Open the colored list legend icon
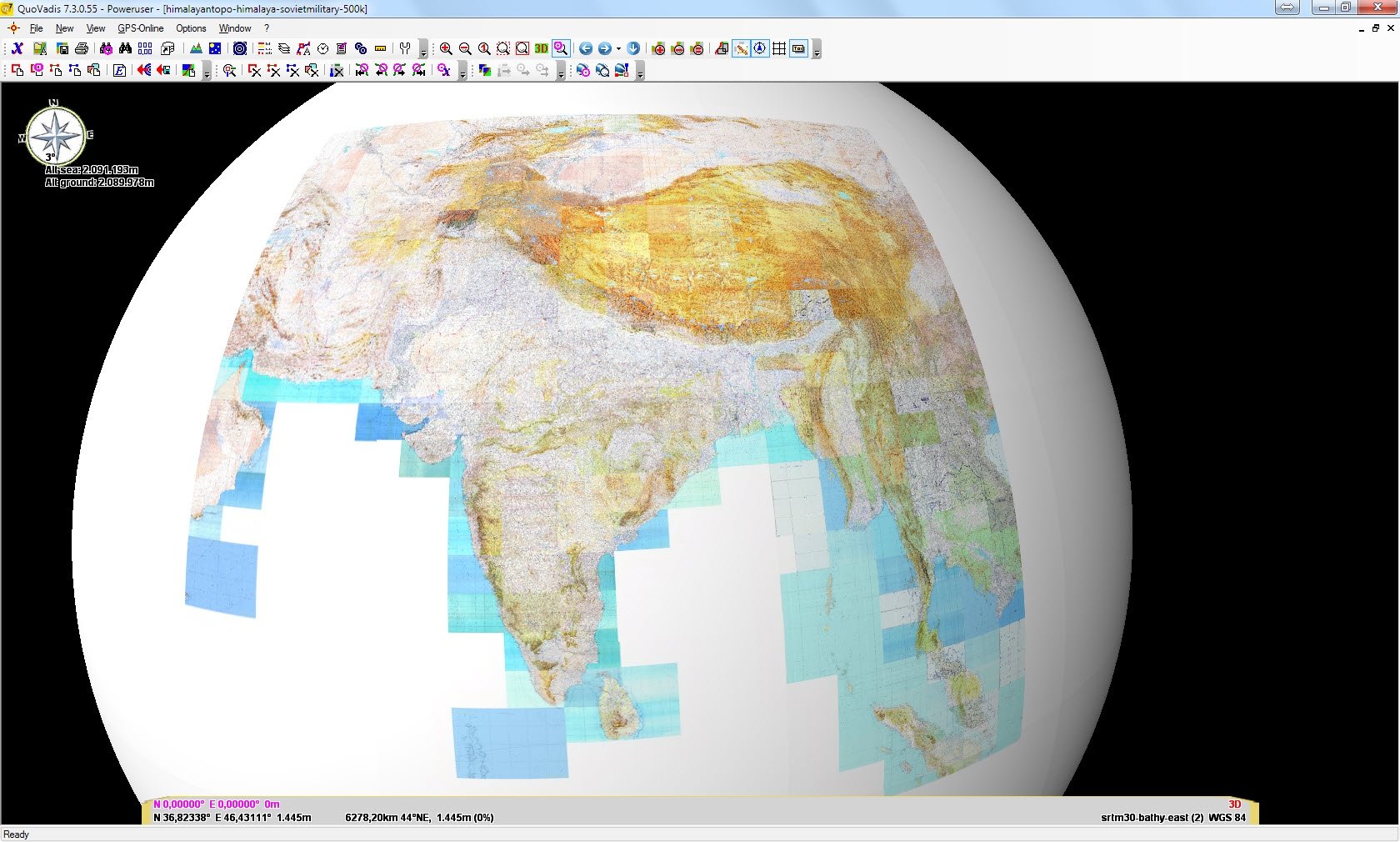This screenshot has width=1400, height=842. pos(265,48)
